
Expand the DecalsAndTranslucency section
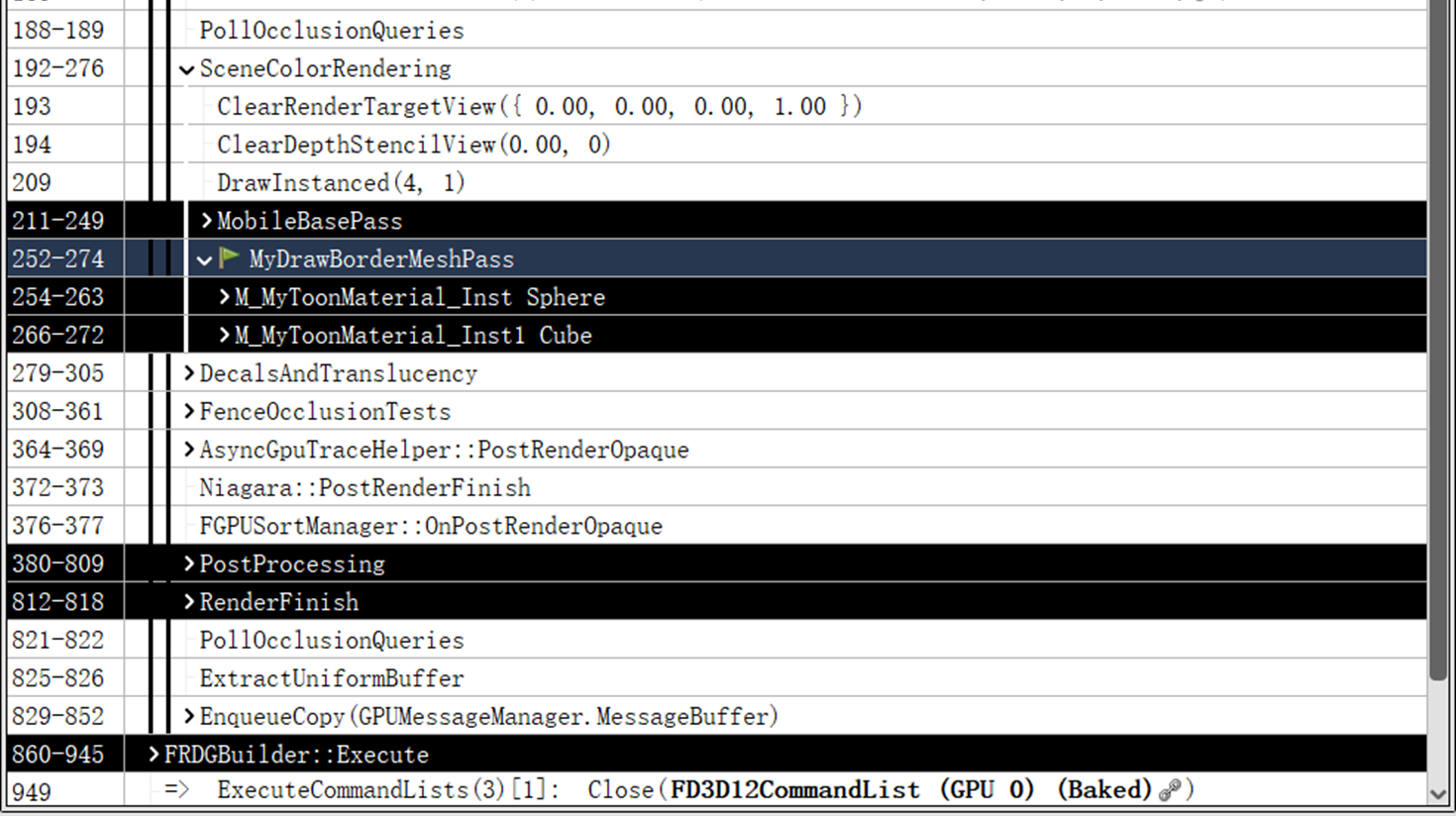click(x=188, y=373)
